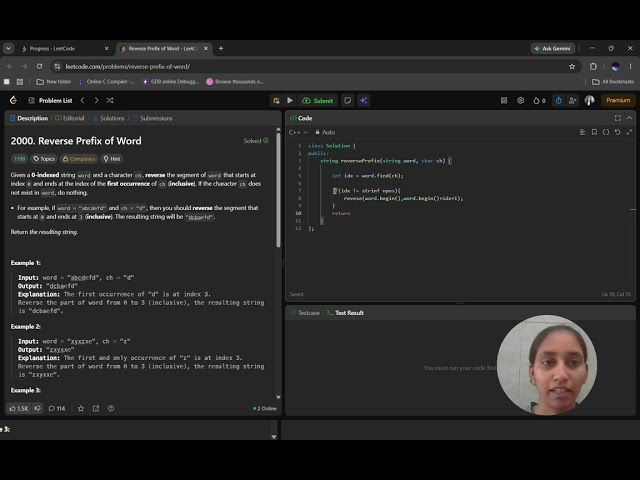Open the New folder bookmark
This screenshot has height=480, width=640.
(54, 82)
